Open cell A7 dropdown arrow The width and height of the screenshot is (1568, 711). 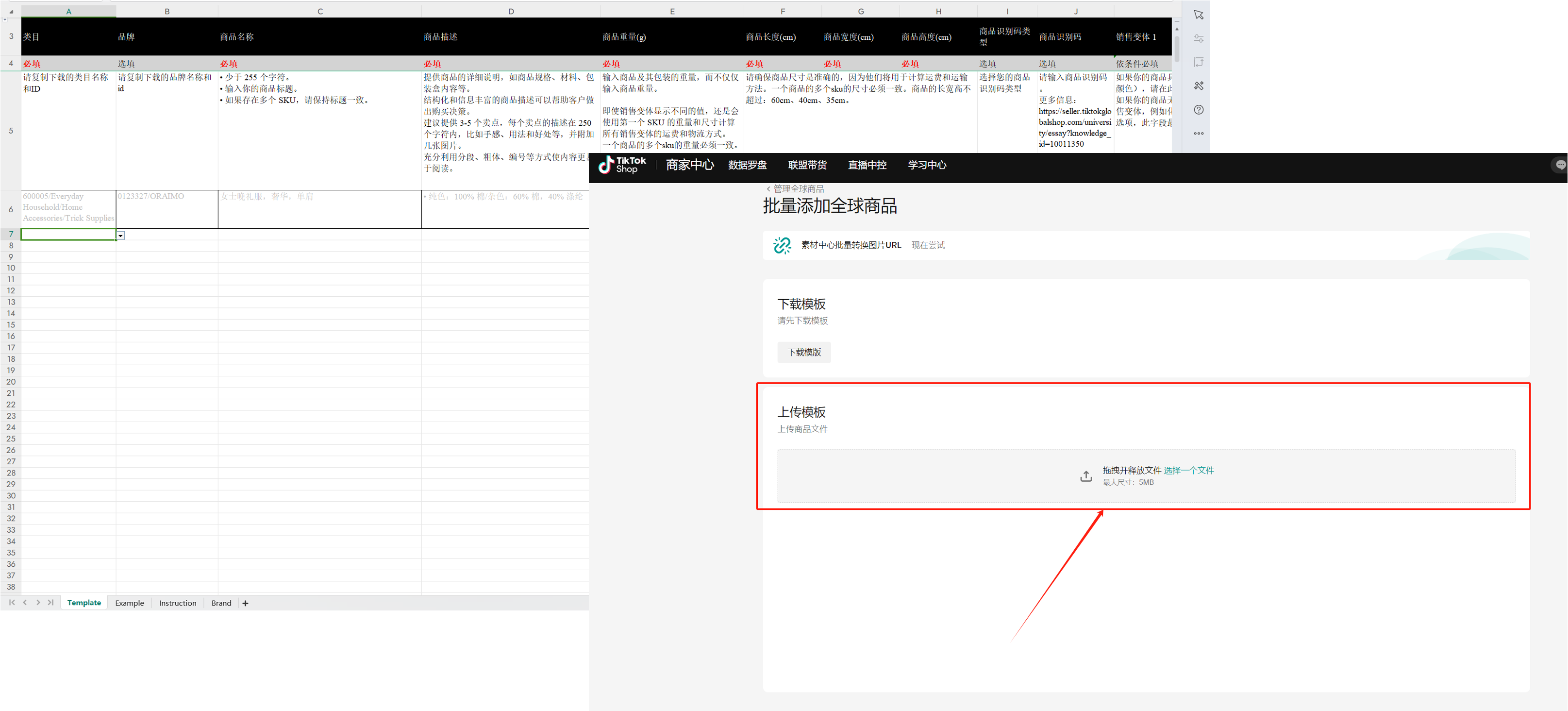120,236
